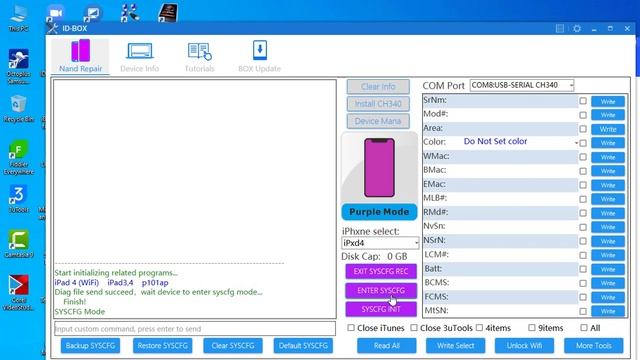
Task: Tick the EMac checkbox
Action: pos(583,185)
